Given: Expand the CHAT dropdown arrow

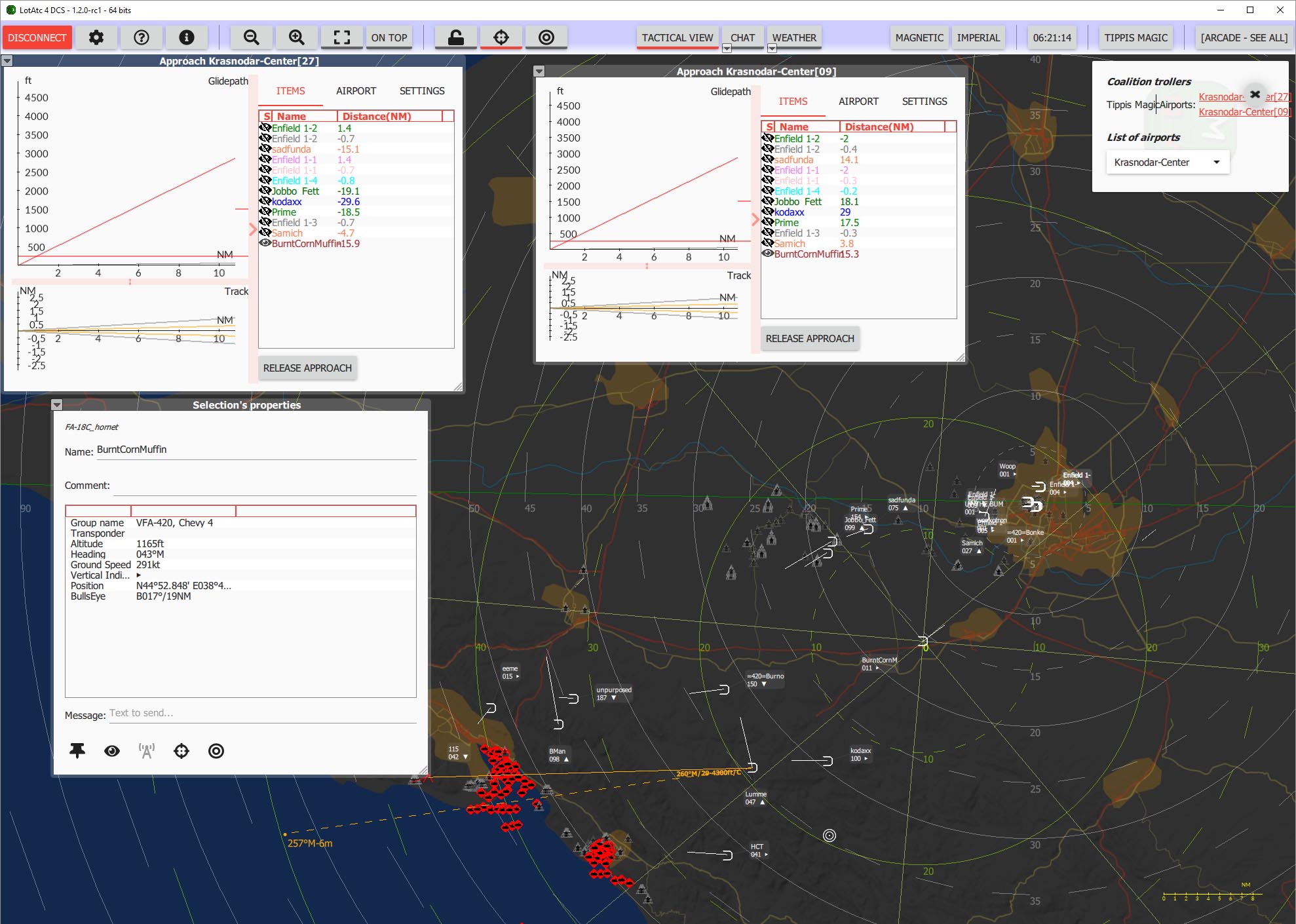Looking at the screenshot, I should click(727, 48).
